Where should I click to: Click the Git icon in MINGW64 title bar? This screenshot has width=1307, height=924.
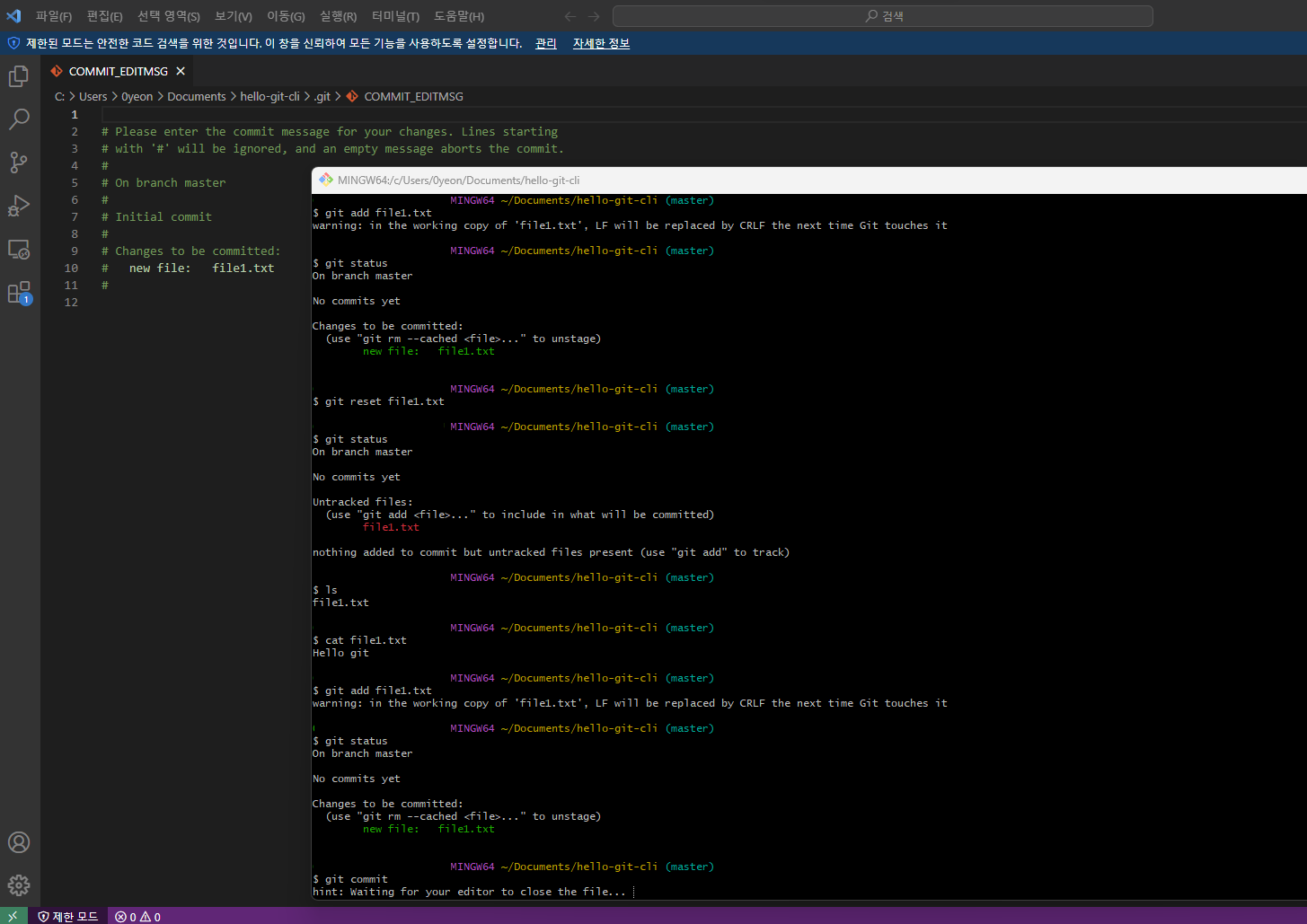(x=325, y=180)
